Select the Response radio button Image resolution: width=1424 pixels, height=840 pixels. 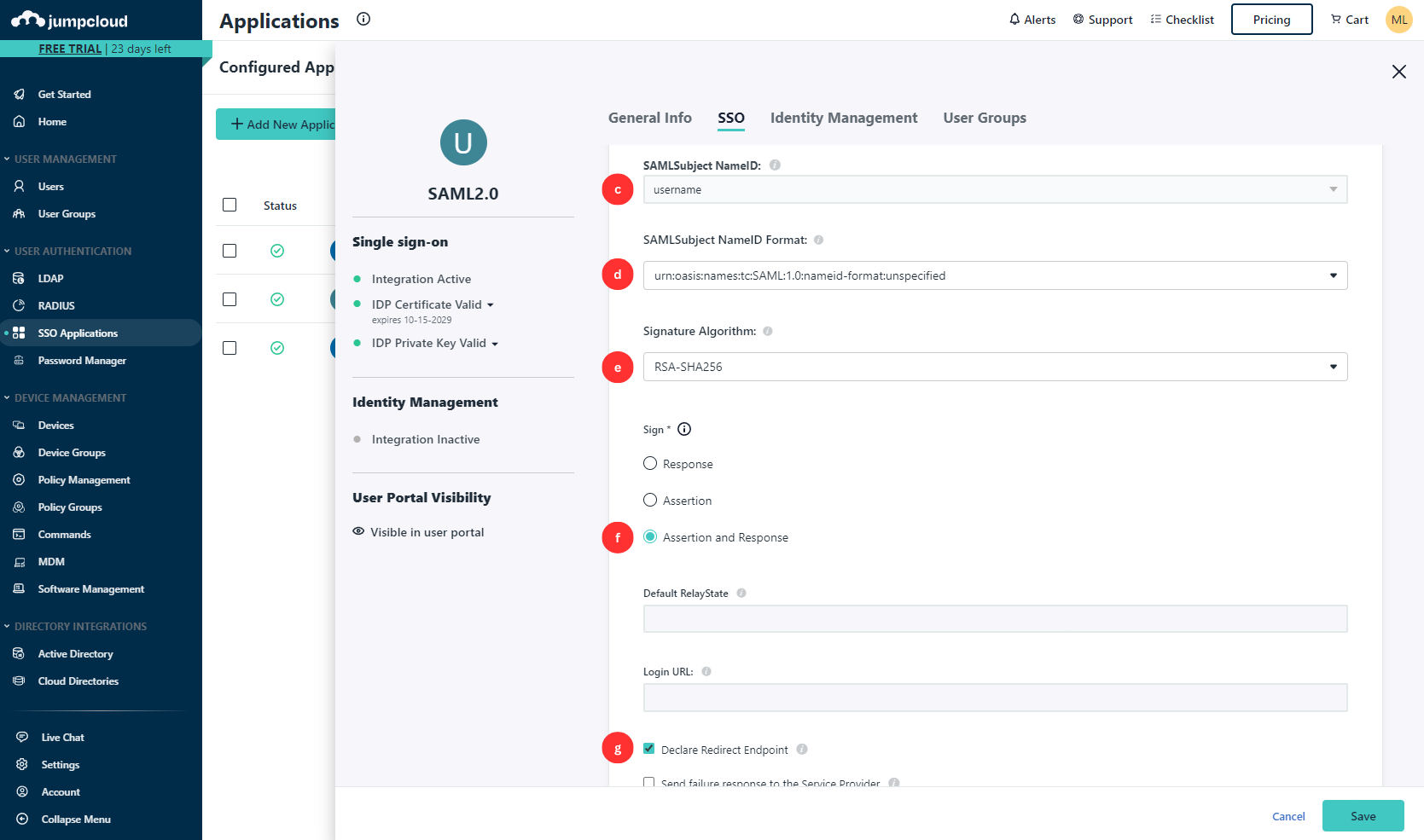[x=650, y=464]
